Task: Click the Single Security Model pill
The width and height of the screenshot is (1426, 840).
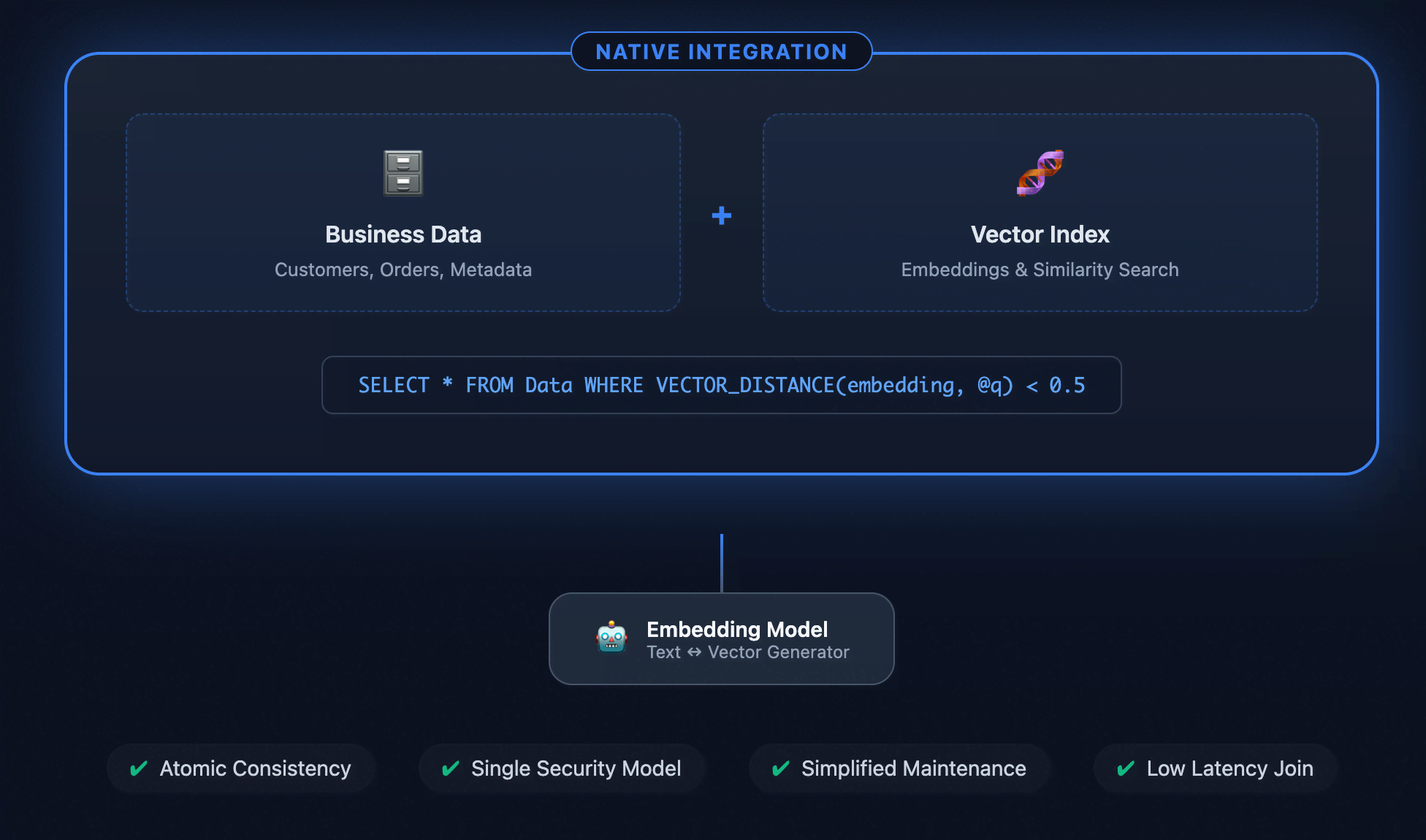Action: [563, 768]
